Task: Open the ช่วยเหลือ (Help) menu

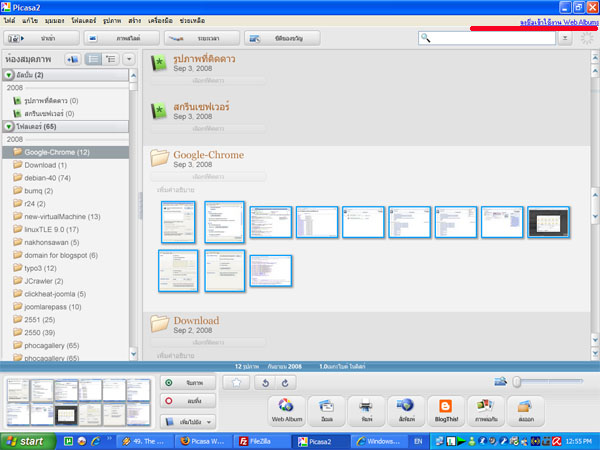Action: point(192,21)
